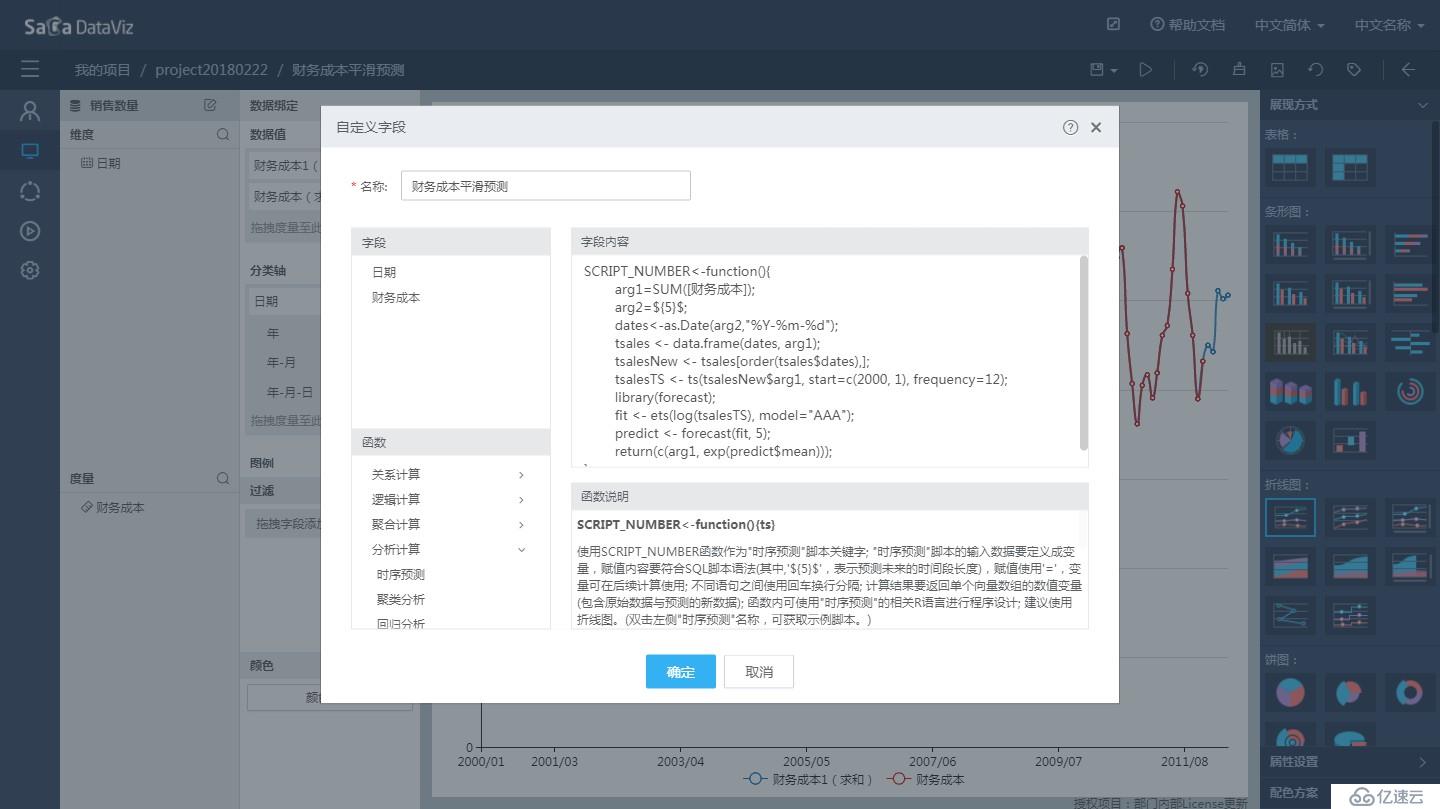Select 财务成本 in the dialog field list
Image resolution: width=1440 pixels, height=809 pixels.
(x=396, y=297)
